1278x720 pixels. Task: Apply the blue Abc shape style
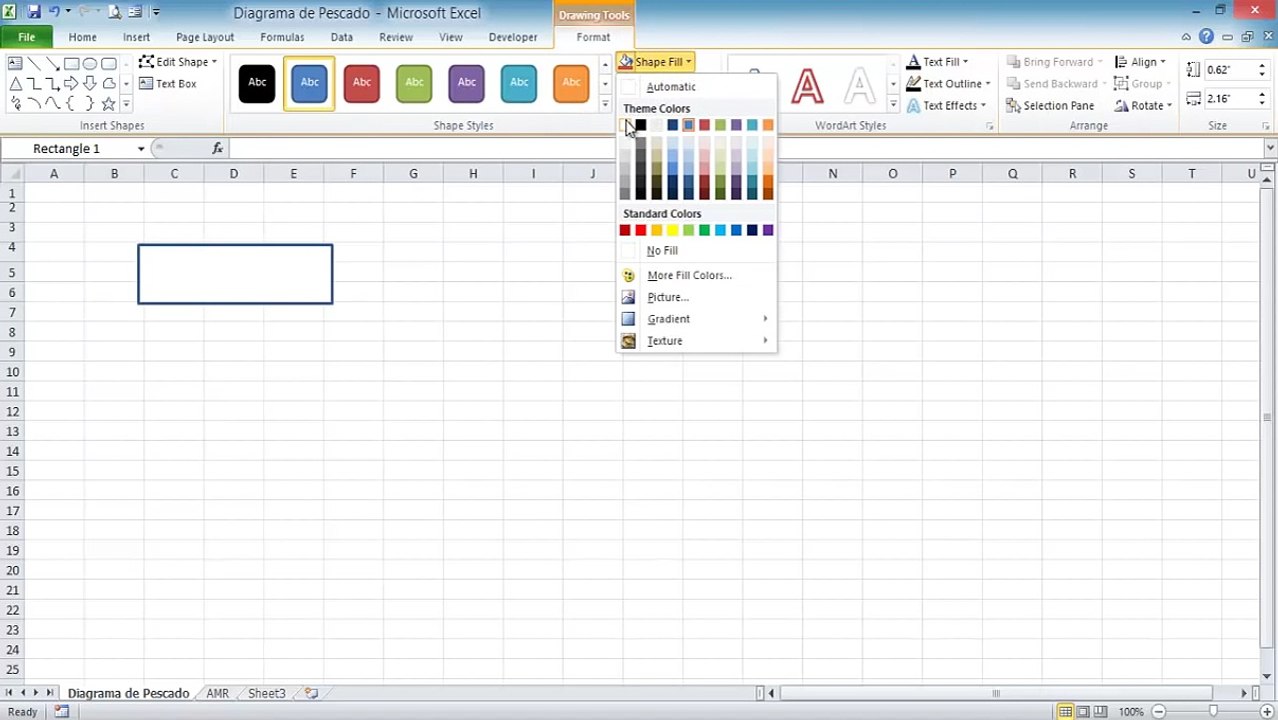click(x=309, y=83)
